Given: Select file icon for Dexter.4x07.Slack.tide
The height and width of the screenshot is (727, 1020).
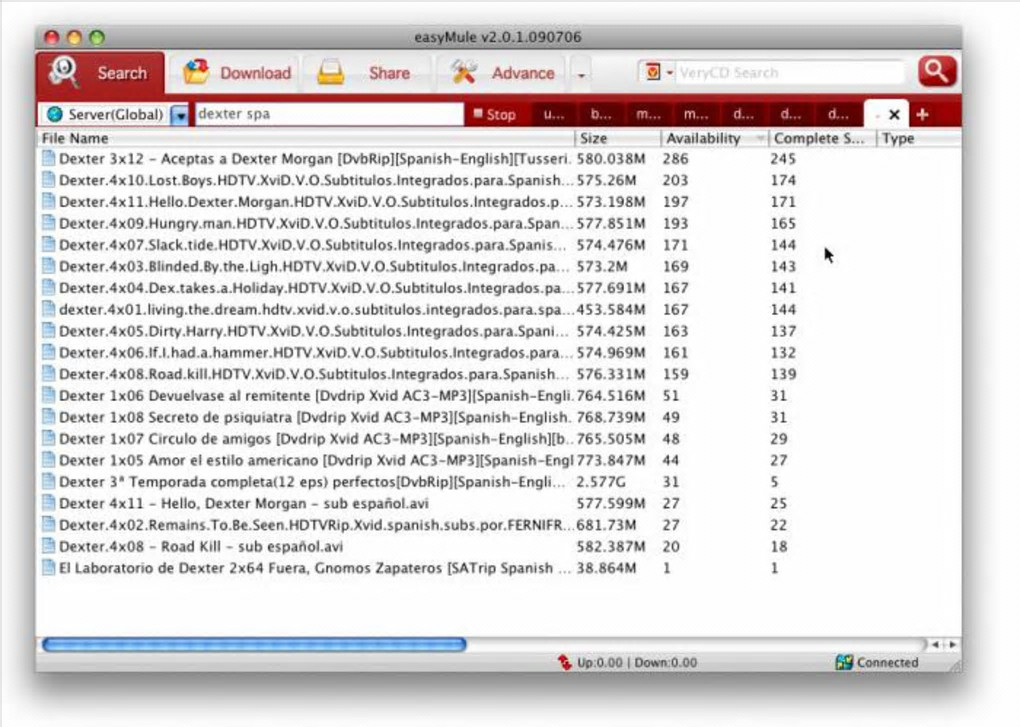Looking at the screenshot, I should (x=48, y=244).
